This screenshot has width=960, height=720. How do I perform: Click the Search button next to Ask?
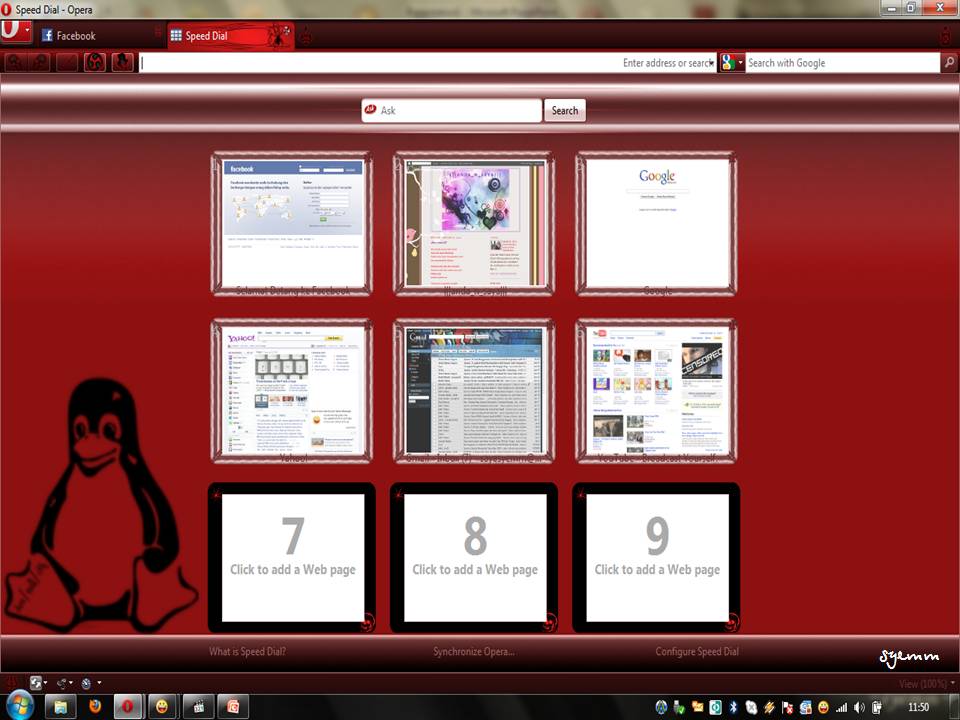(x=564, y=111)
